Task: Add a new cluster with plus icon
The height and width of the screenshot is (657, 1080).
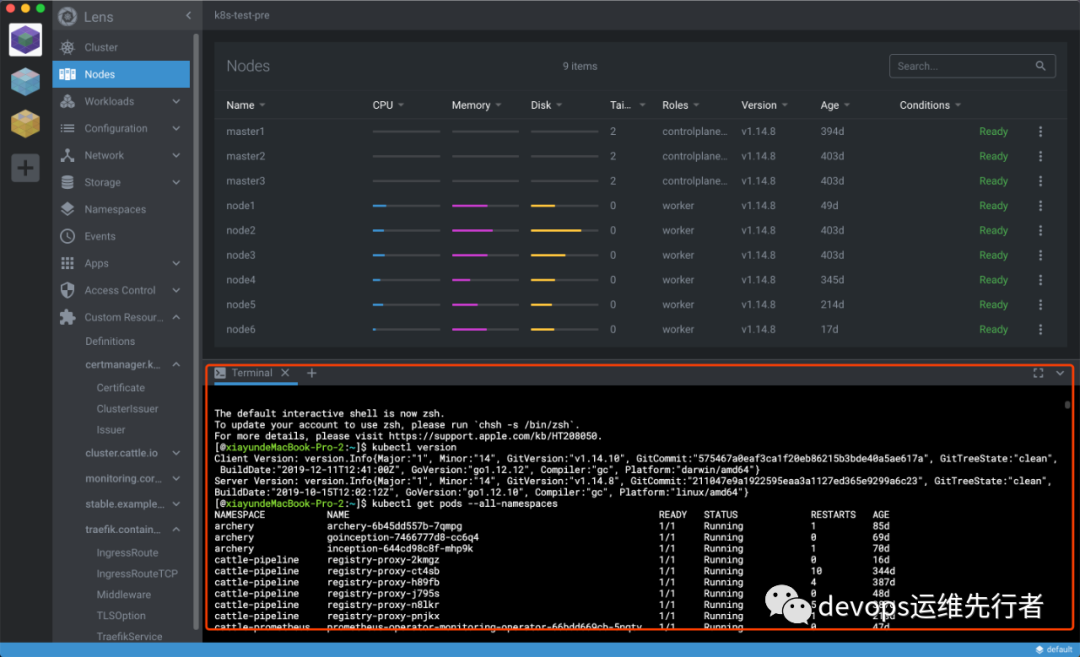Action: (x=25, y=168)
